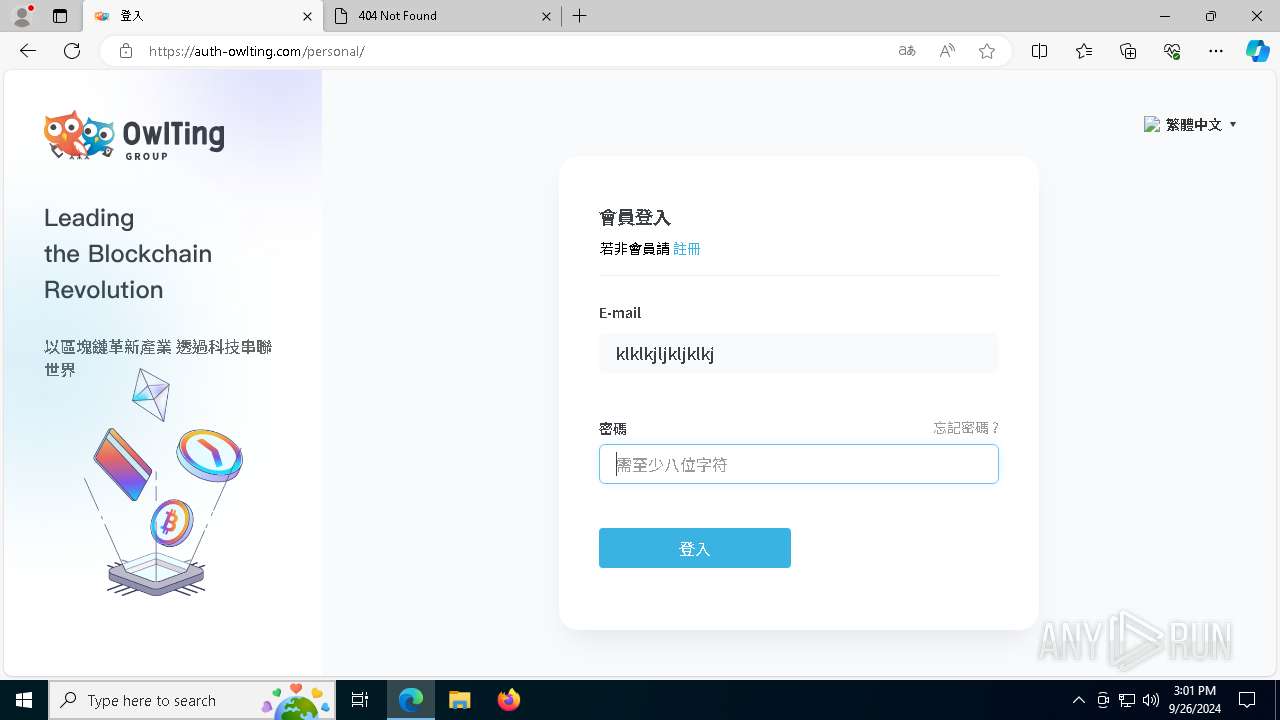
Task: Open the taskbar clock showing 3:01 PM
Action: click(x=1194, y=700)
